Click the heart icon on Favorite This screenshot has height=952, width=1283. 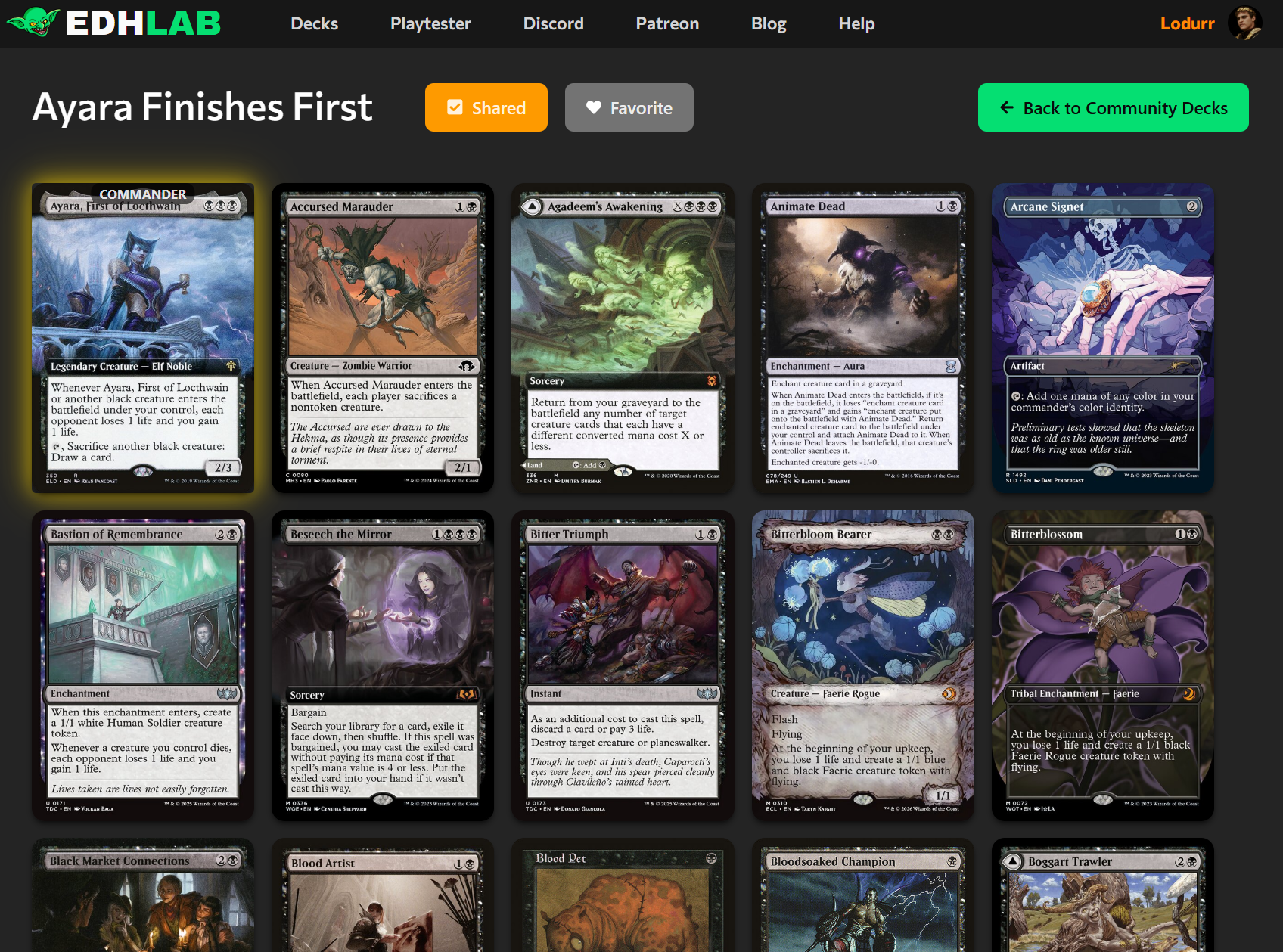click(x=594, y=107)
